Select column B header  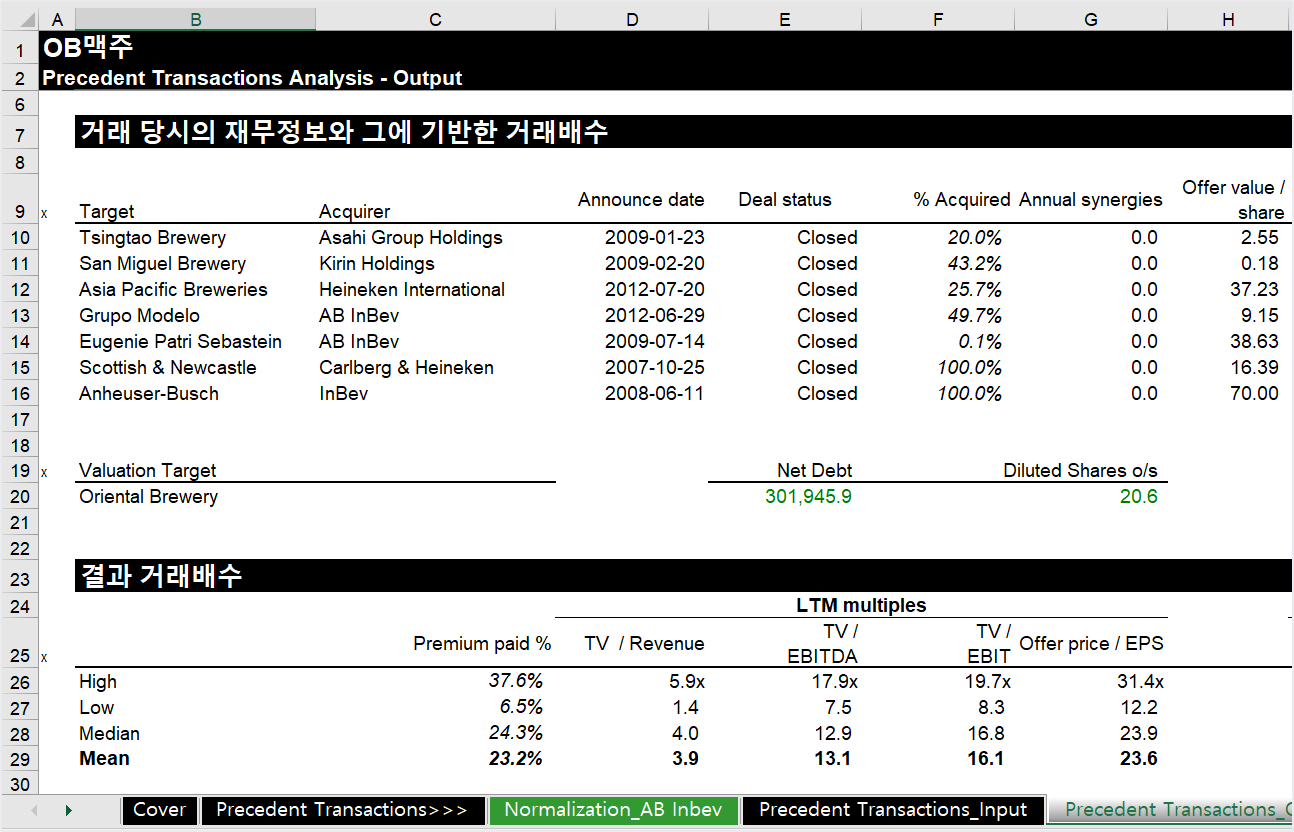click(x=195, y=20)
